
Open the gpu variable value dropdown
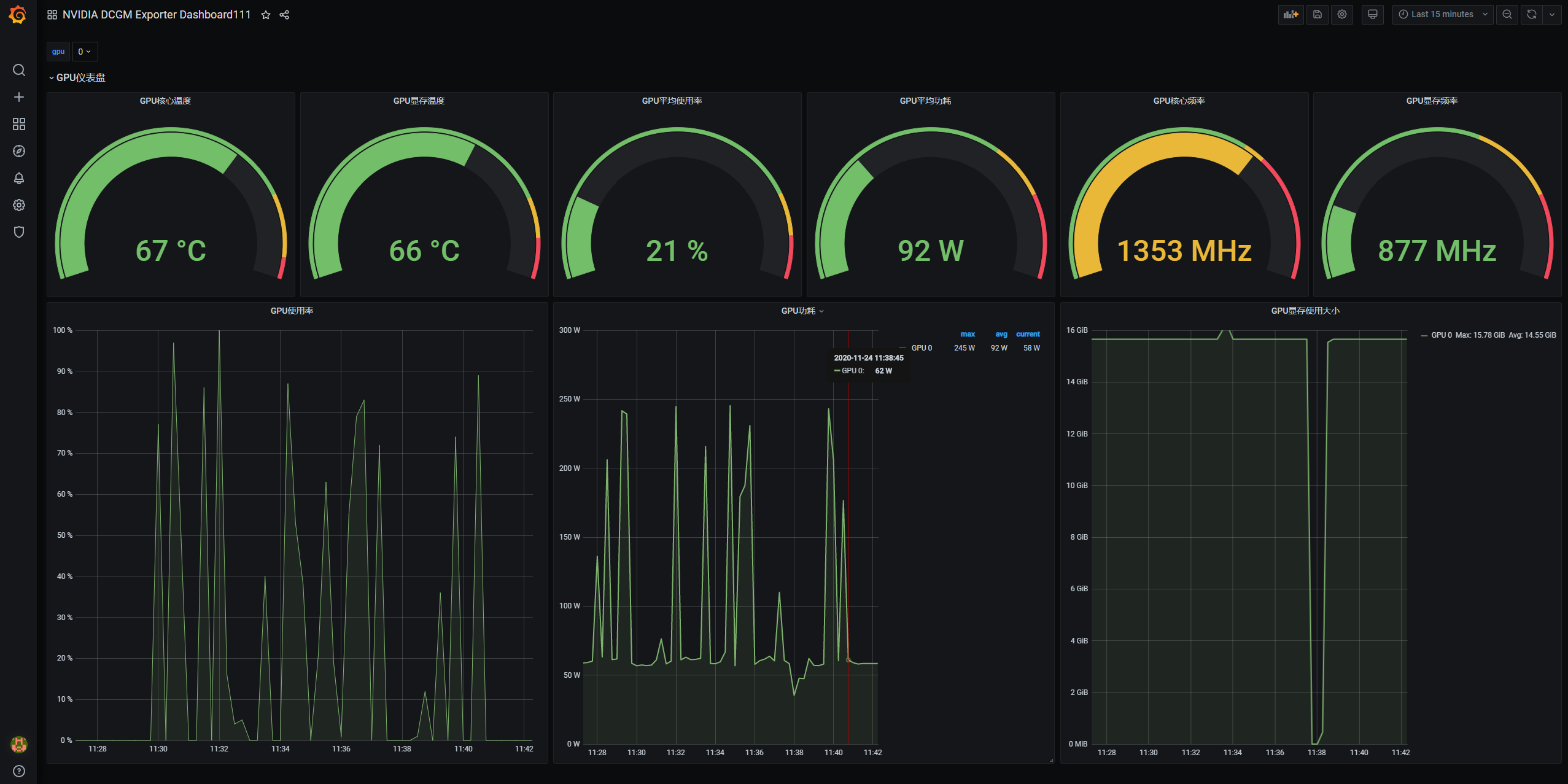(x=85, y=52)
